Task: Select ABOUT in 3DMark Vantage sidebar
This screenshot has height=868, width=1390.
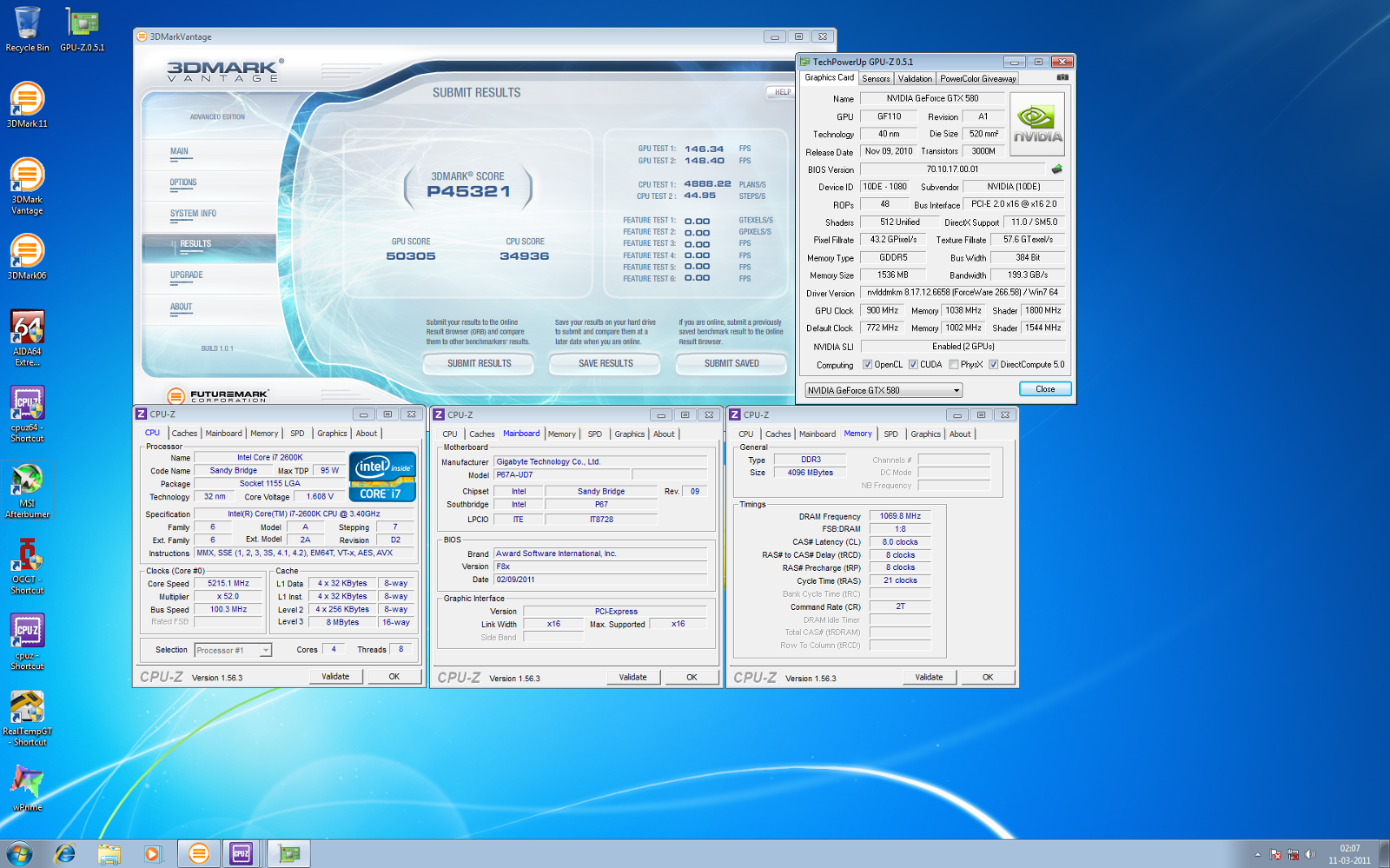Action: 181,307
